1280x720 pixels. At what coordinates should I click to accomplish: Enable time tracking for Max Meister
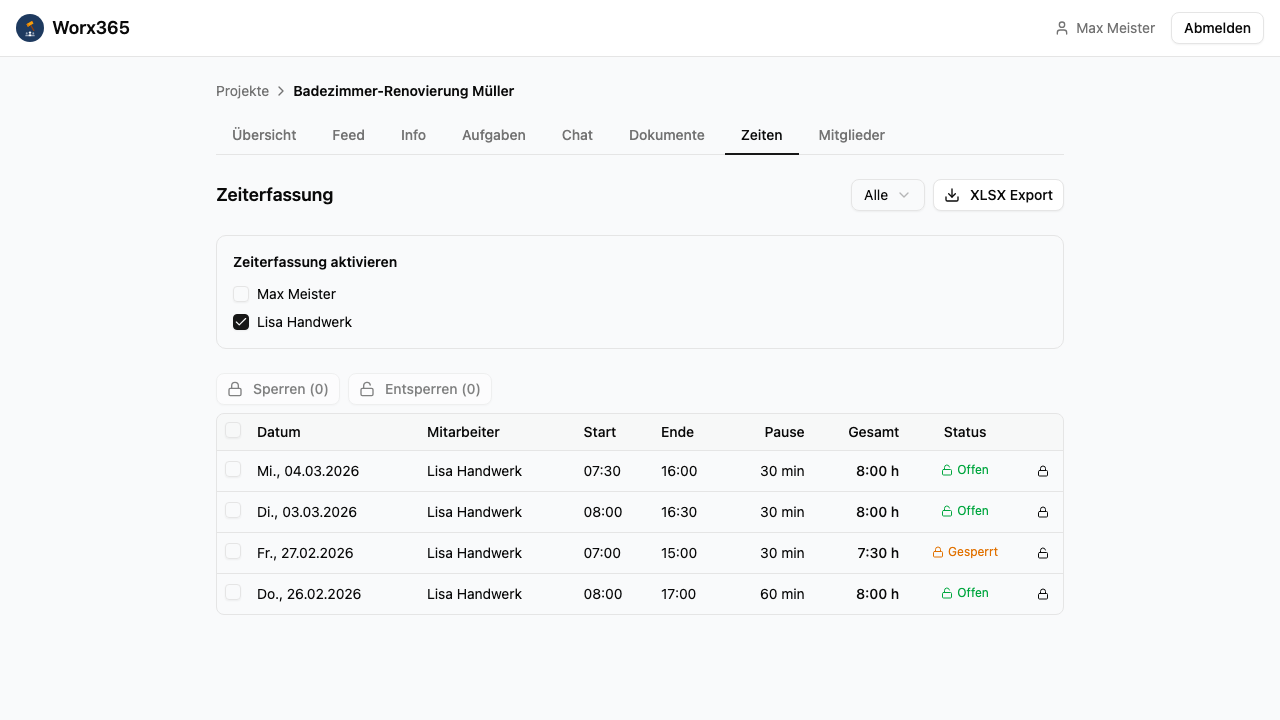click(x=241, y=294)
